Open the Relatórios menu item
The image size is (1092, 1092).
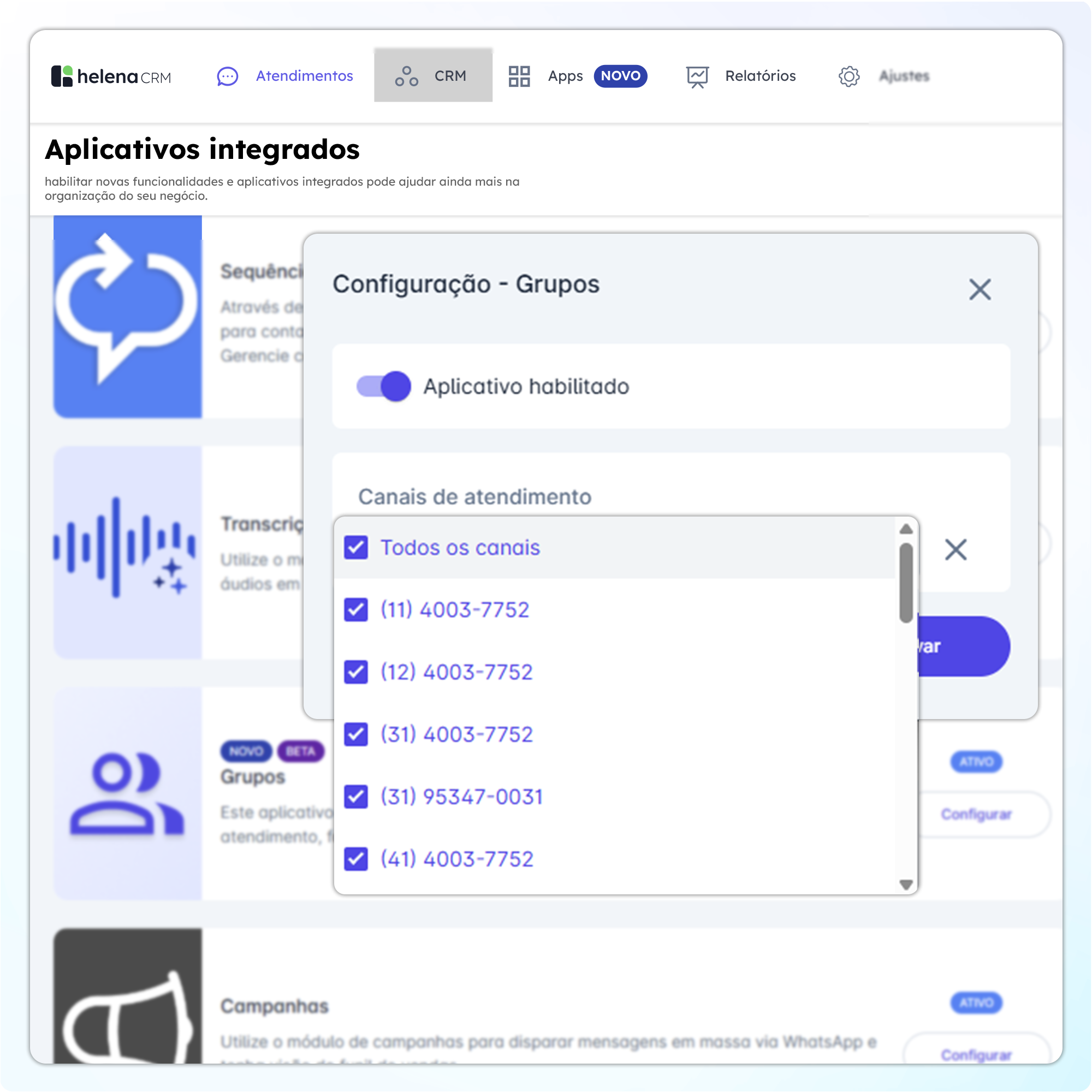(x=759, y=76)
